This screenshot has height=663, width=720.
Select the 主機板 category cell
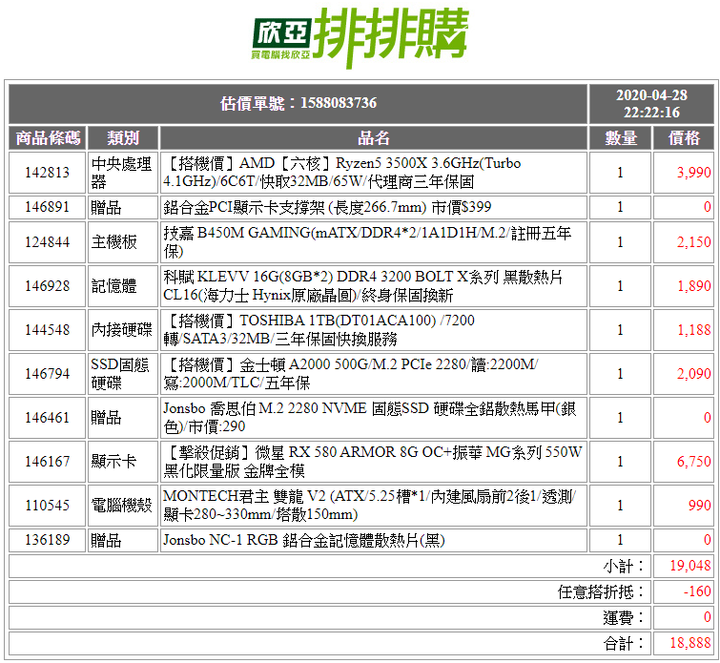123,242
